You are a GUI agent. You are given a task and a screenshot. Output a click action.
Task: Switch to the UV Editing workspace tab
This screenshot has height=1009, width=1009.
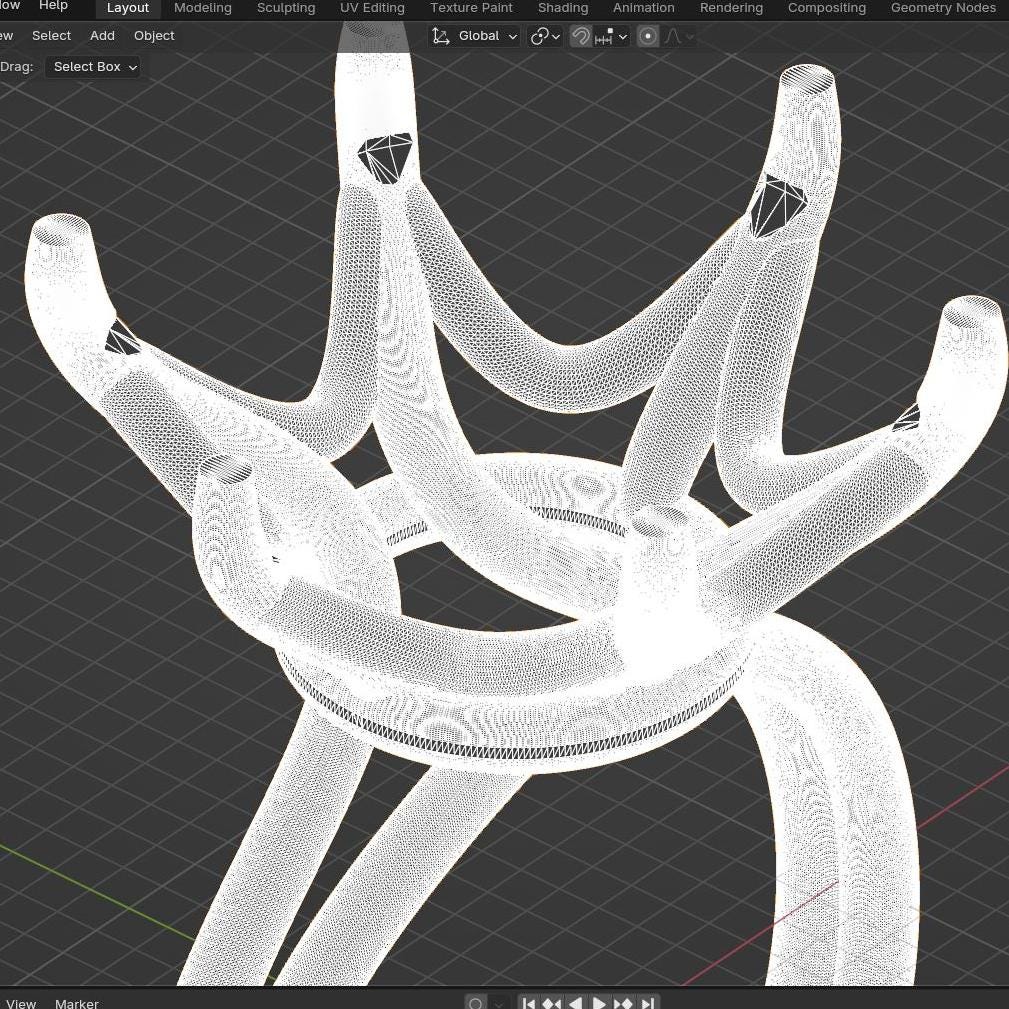click(x=372, y=8)
